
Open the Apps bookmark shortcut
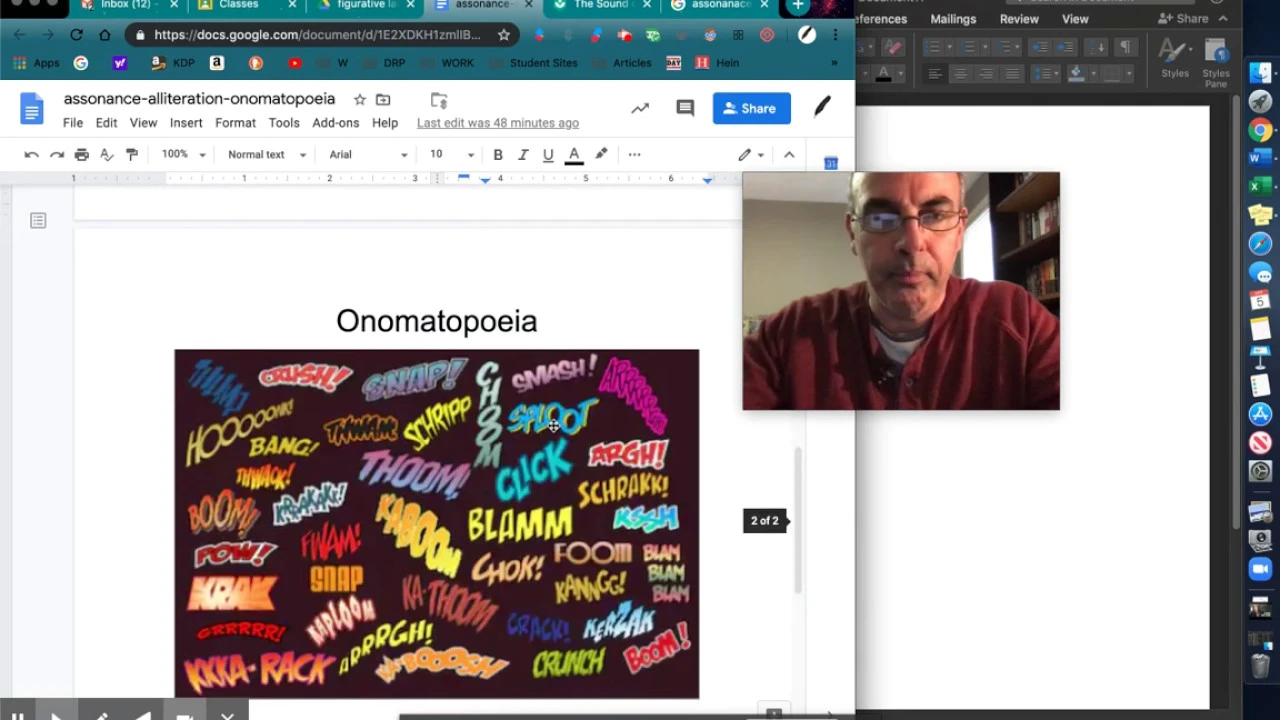pyautogui.click(x=38, y=63)
